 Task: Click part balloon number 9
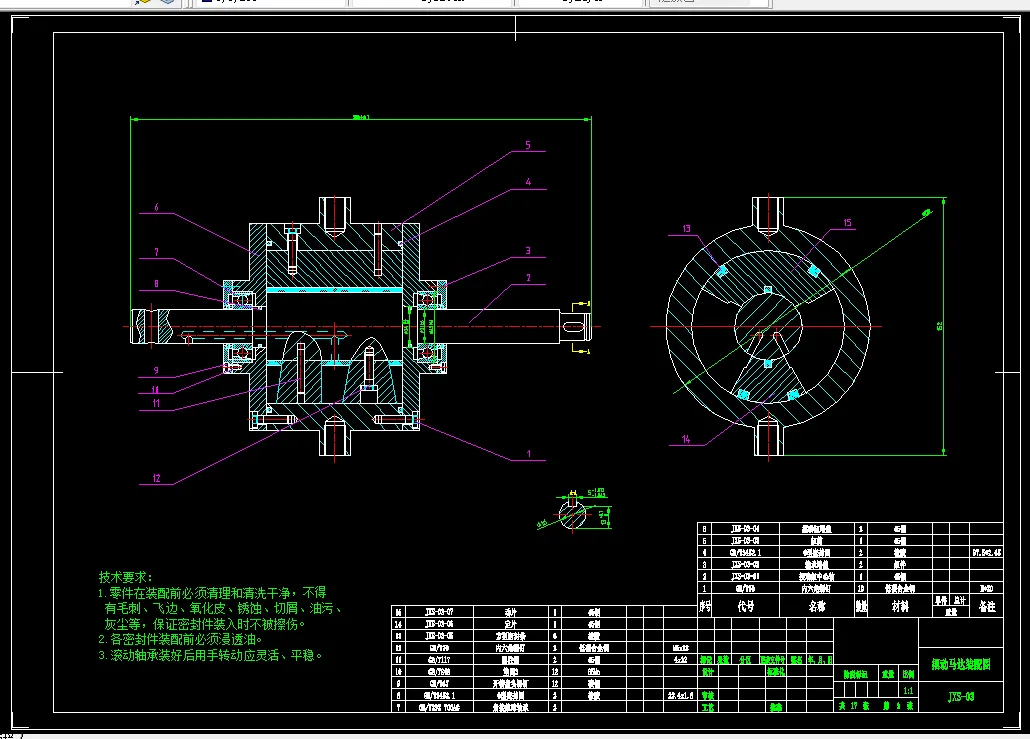coord(156,370)
